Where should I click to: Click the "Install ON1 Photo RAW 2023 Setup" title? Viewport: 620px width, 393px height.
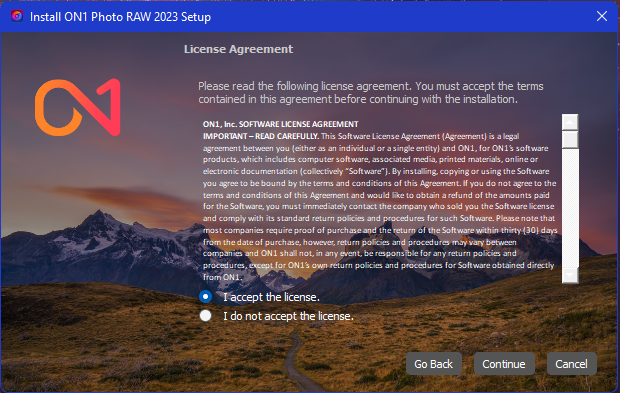tap(121, 17)
